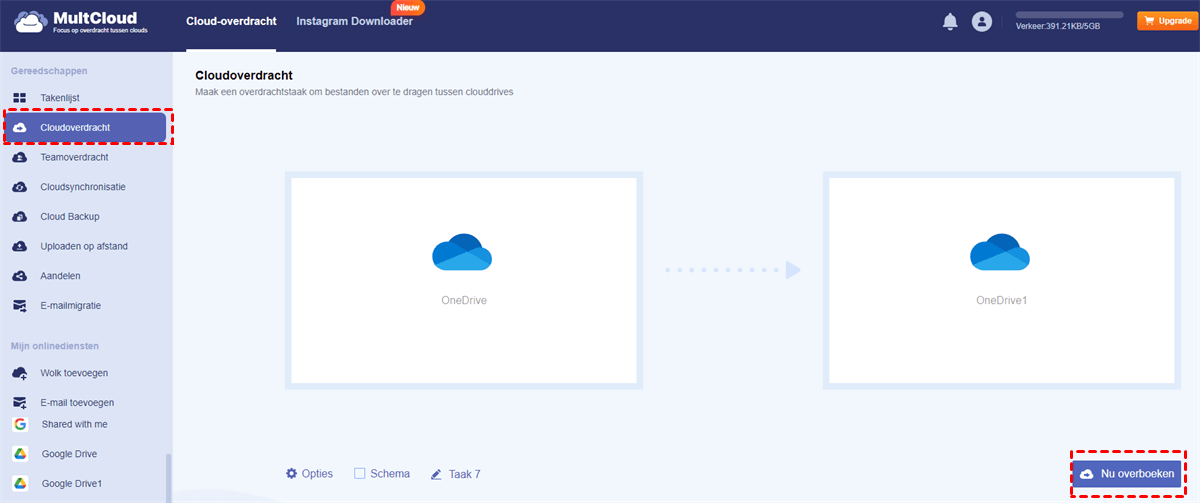Select Uploaden op afstand item

pyautogui.click(x=84, y=246)
